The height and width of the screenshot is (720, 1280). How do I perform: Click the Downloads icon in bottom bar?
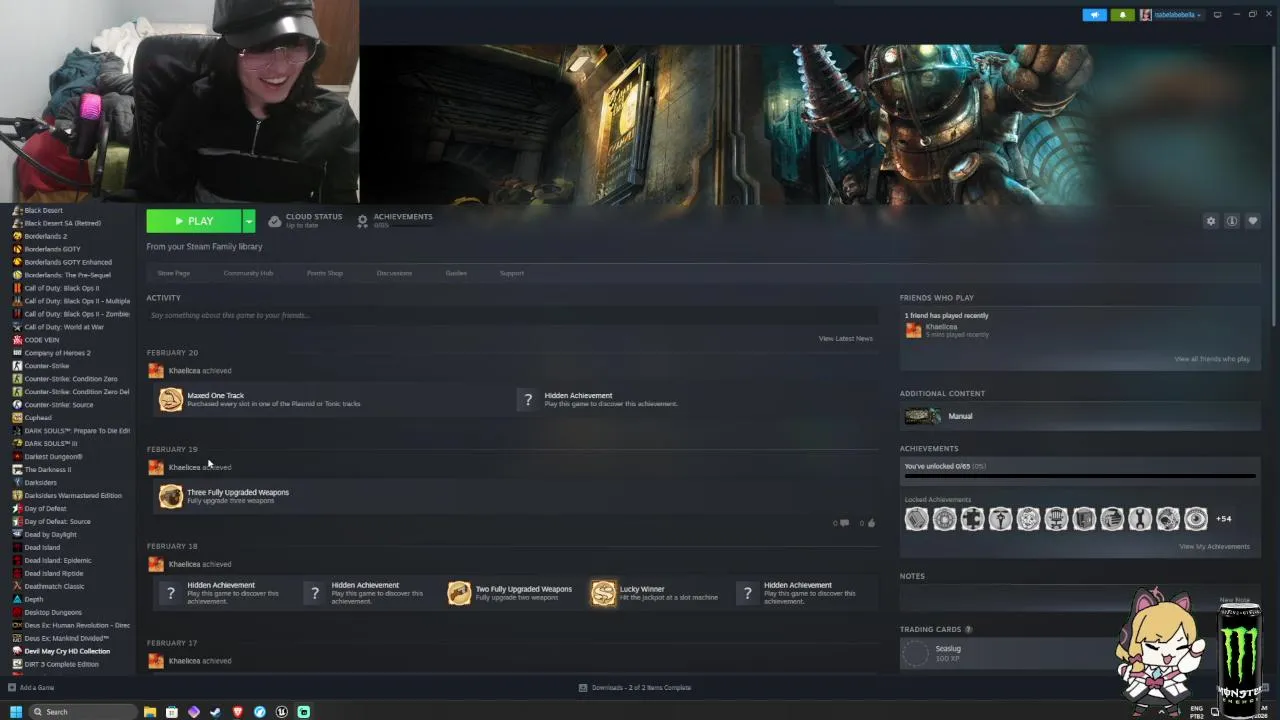coord(583,688)
